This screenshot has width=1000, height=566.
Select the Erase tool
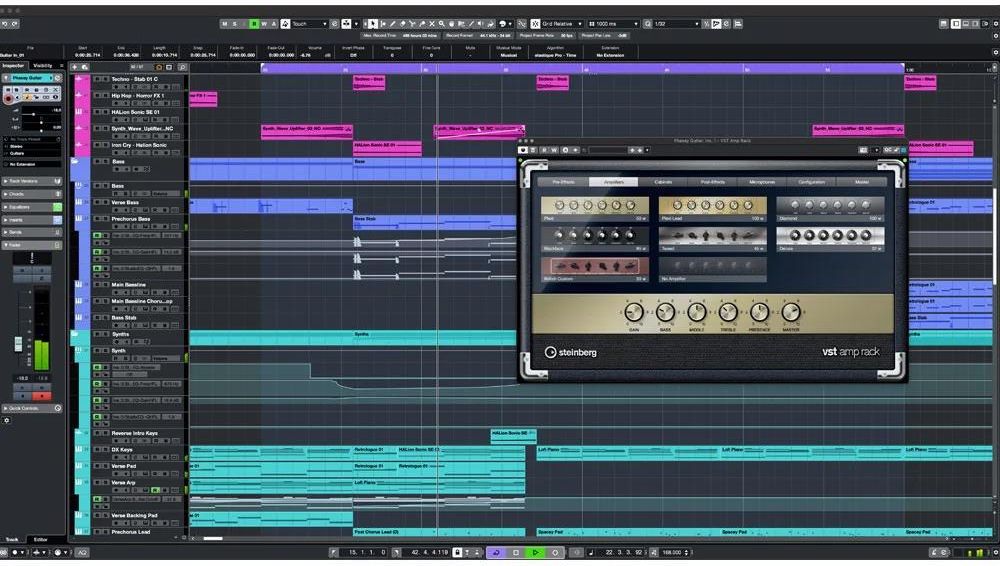[402, 24]
